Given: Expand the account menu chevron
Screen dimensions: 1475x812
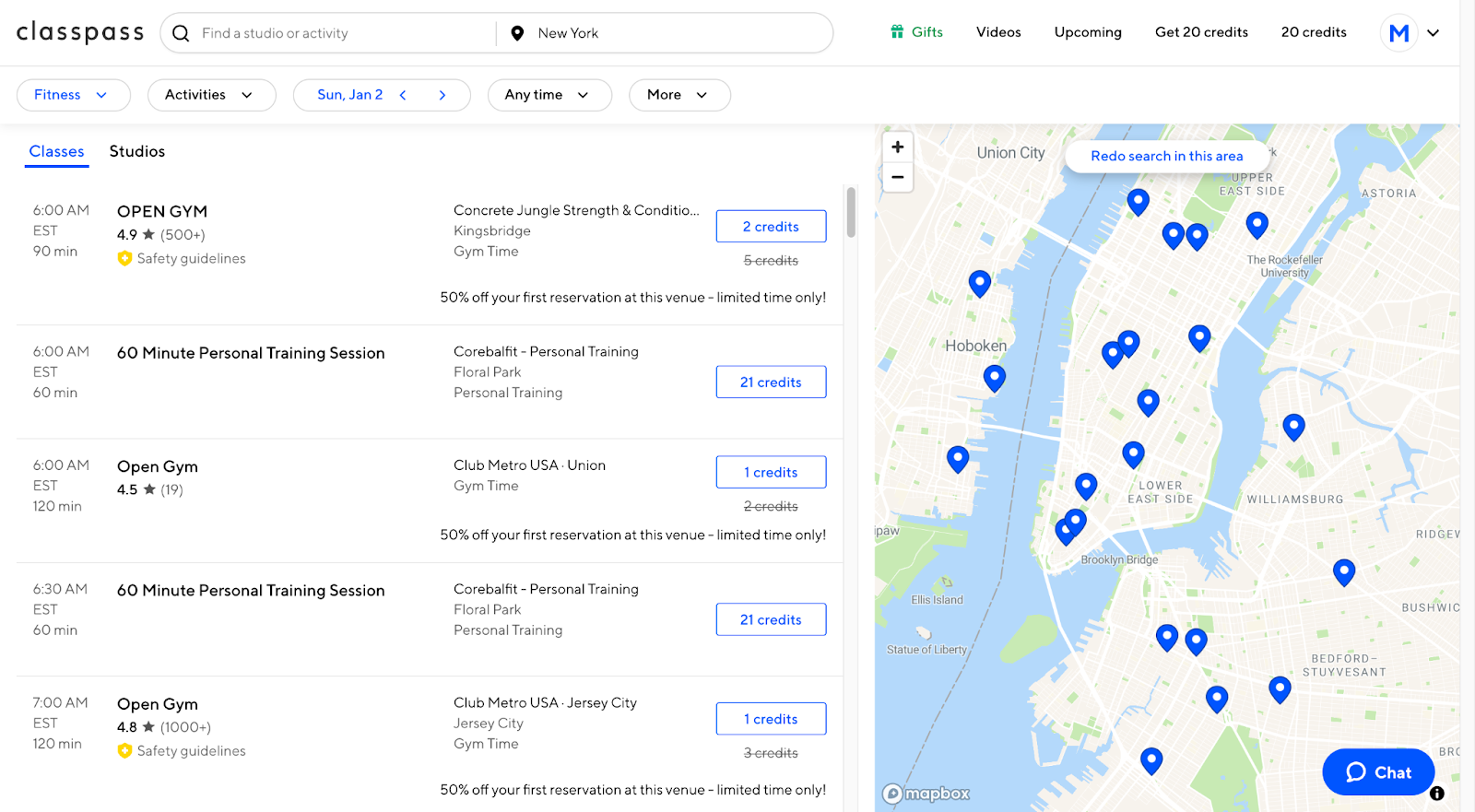Looking at the screenshot, I should point(1433,33).
